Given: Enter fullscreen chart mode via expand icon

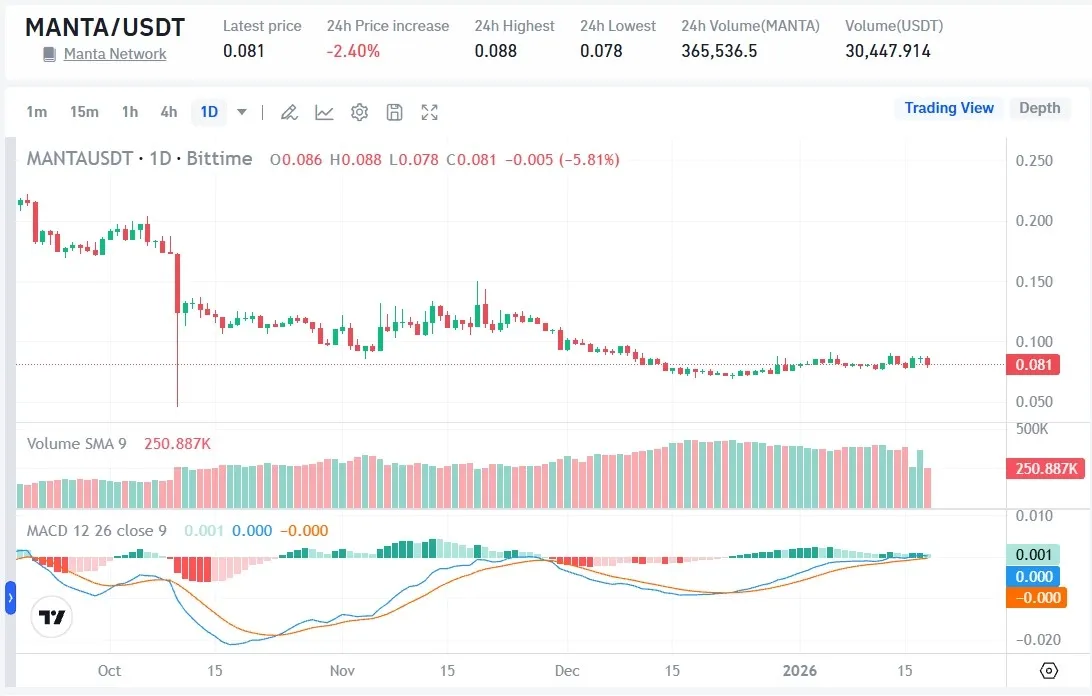Looking at the screenshot, I should (x=429, y=112).
